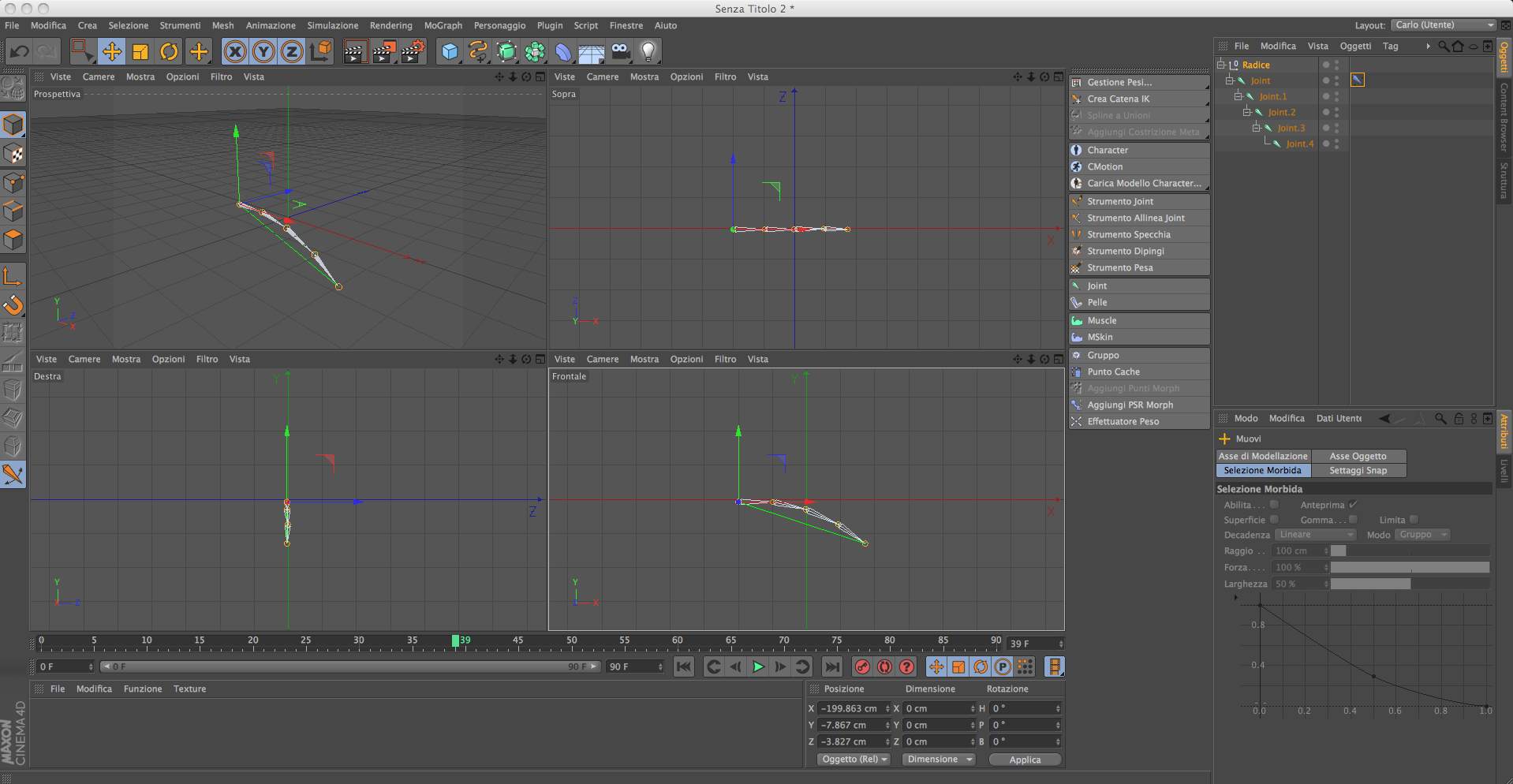The height and width of the screenshot is (784, 1513).
Task: Select the Rotate tool in the top toolbar
Action: pyautogui.click(x=169, y=52)
